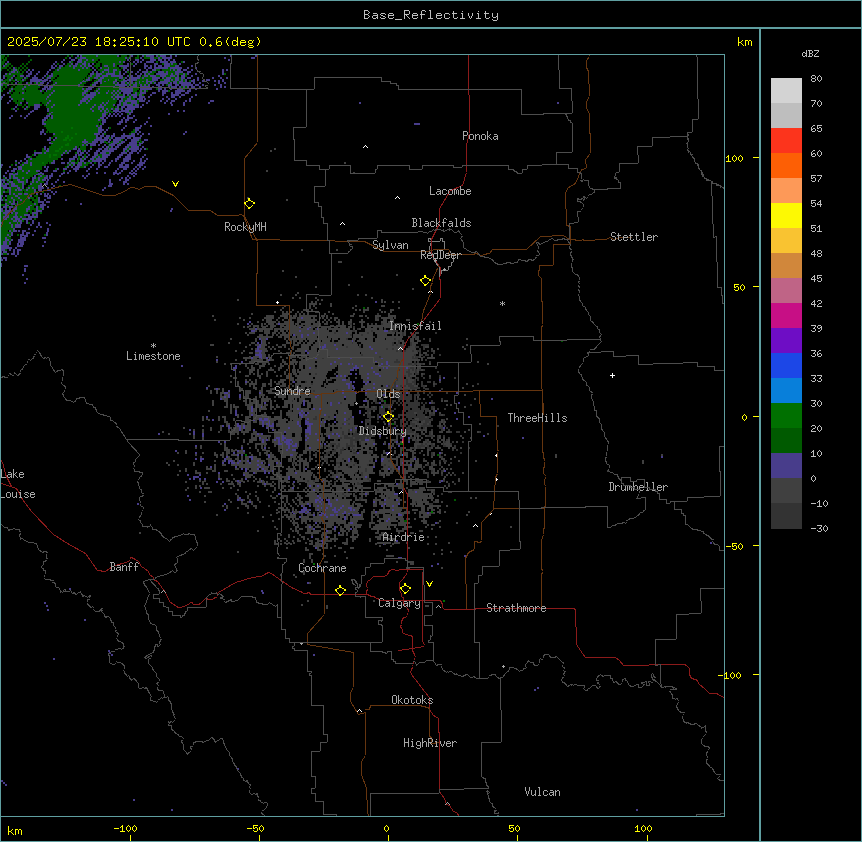Click the Olds town label
Screen dimensions: 862x842
[x=388, y=394]
